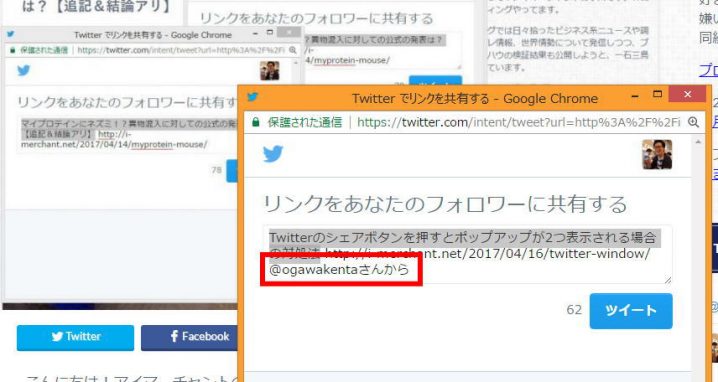Click the magnifier icon in back popup address bar

pyautogui.click(x=293, y=50)
